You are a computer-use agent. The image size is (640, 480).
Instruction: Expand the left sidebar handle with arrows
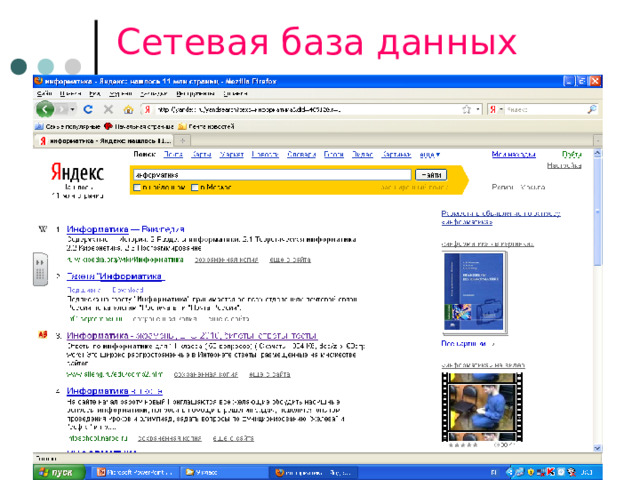[40, 269]
